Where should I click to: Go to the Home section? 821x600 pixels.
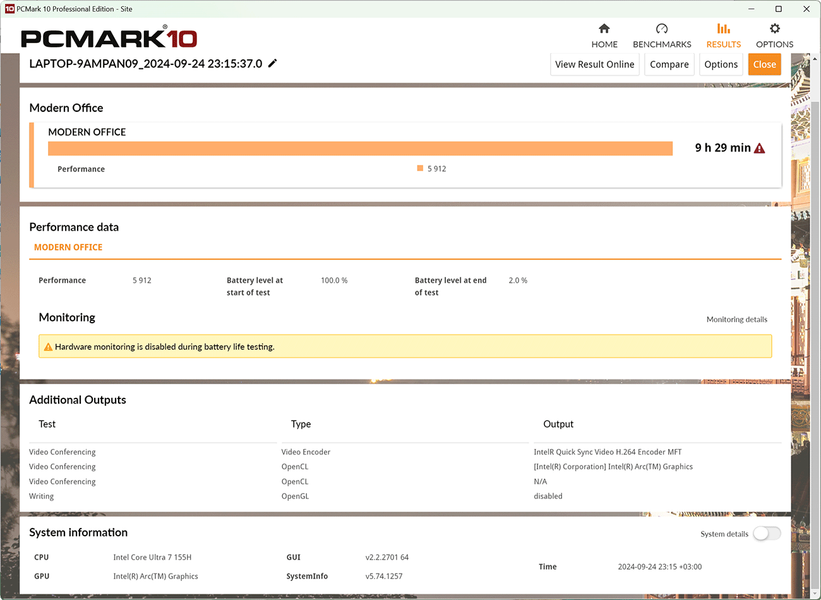coord(604,36)
